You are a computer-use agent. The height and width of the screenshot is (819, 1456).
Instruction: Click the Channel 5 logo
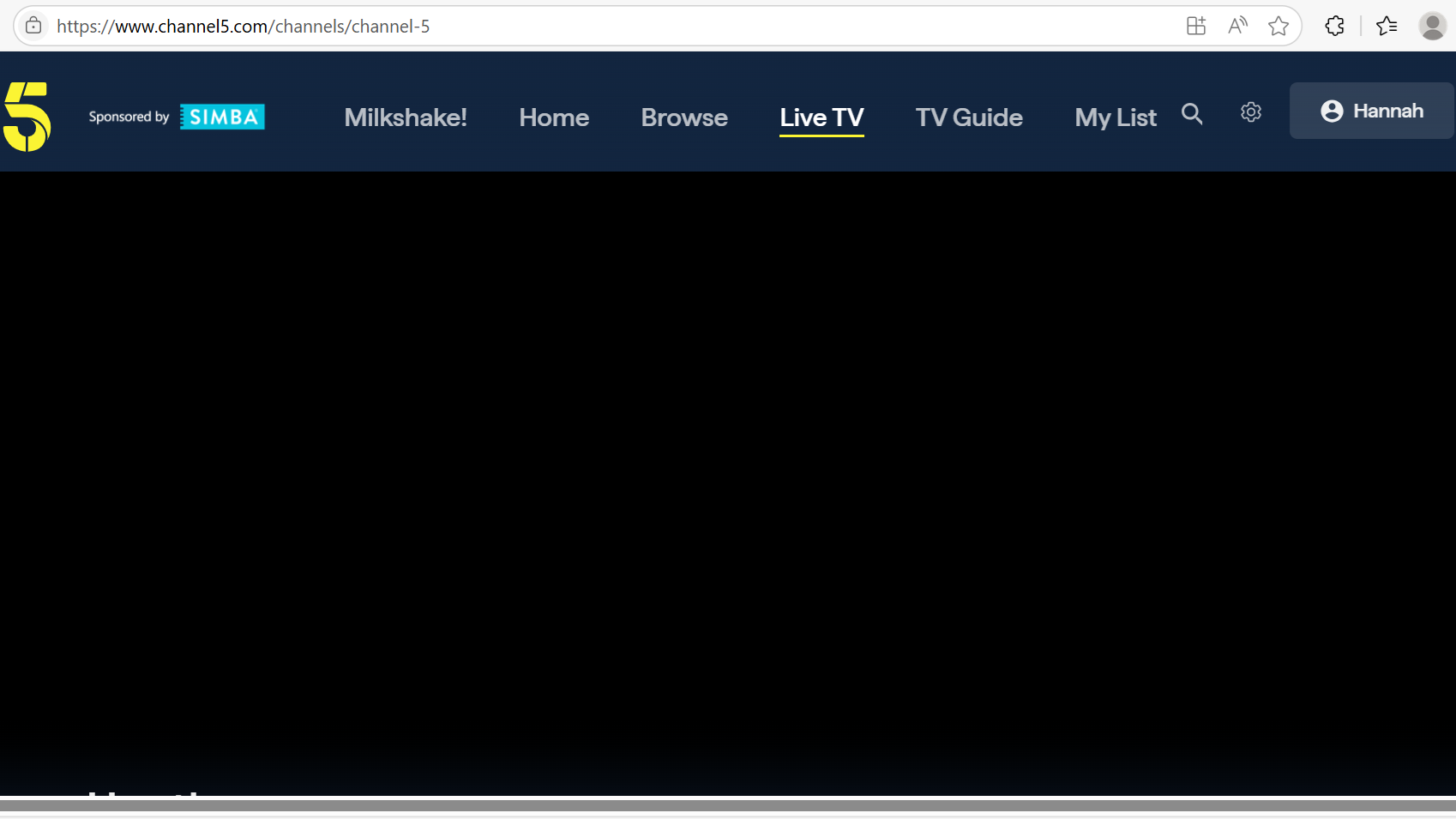click(27, 117)
